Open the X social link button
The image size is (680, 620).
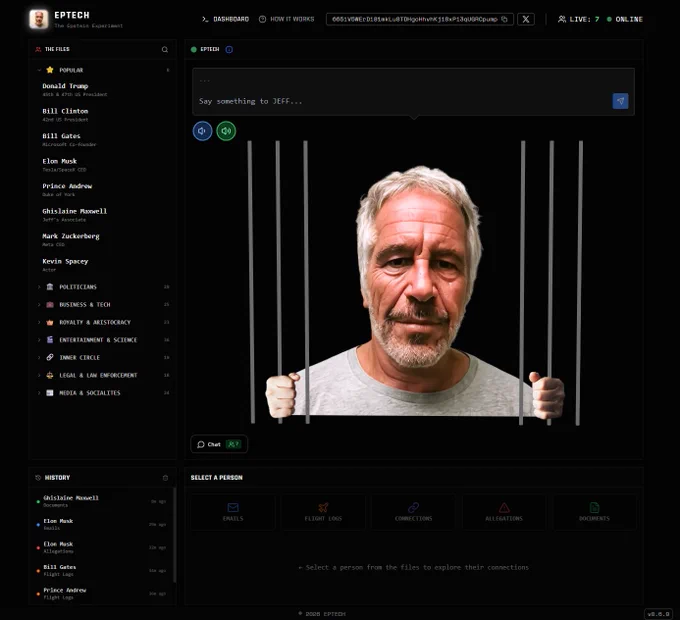coord(526,19)
